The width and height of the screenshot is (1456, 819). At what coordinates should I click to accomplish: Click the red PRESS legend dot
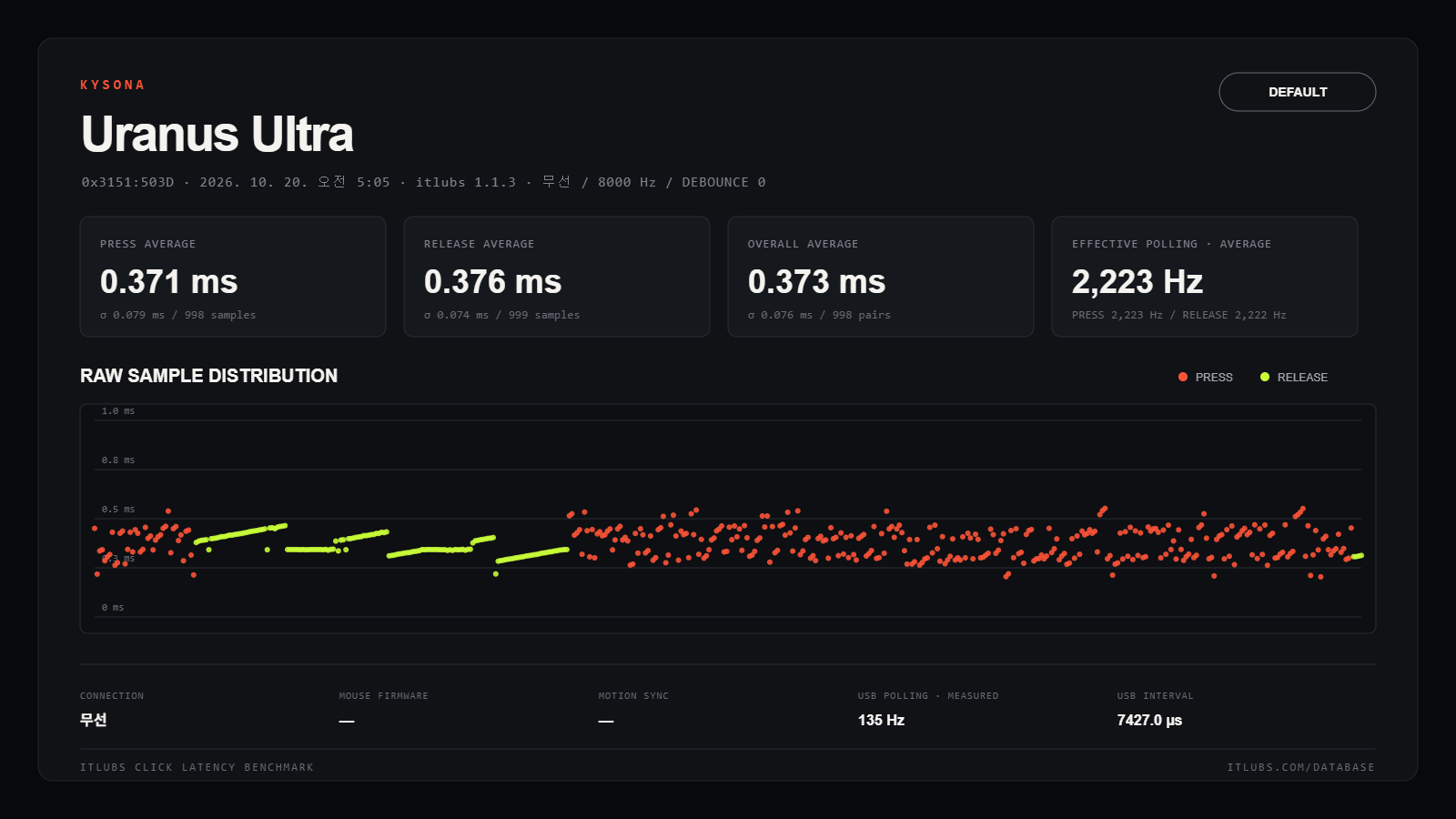tap(1183, 377)
